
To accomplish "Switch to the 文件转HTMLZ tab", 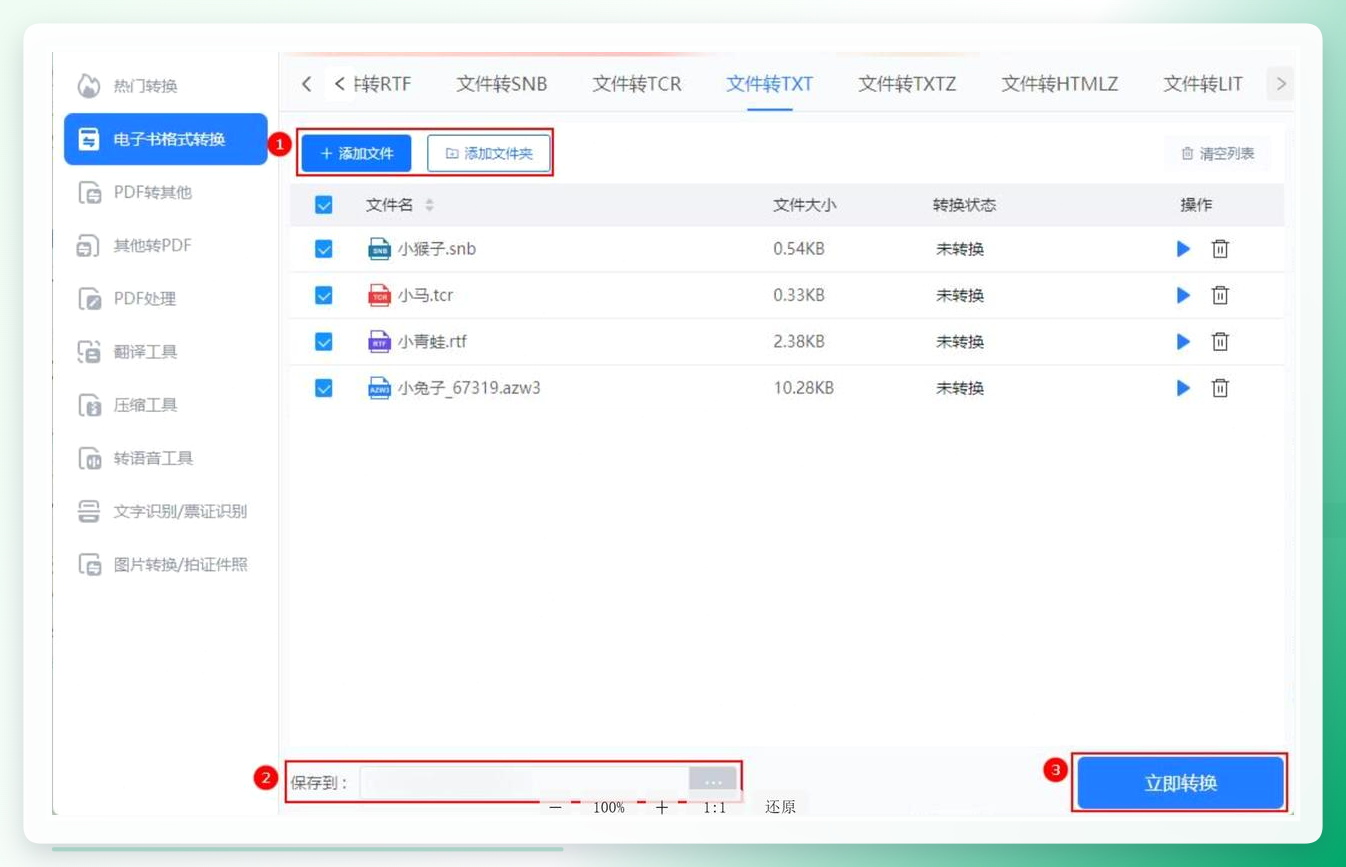I will point(1060,84).
